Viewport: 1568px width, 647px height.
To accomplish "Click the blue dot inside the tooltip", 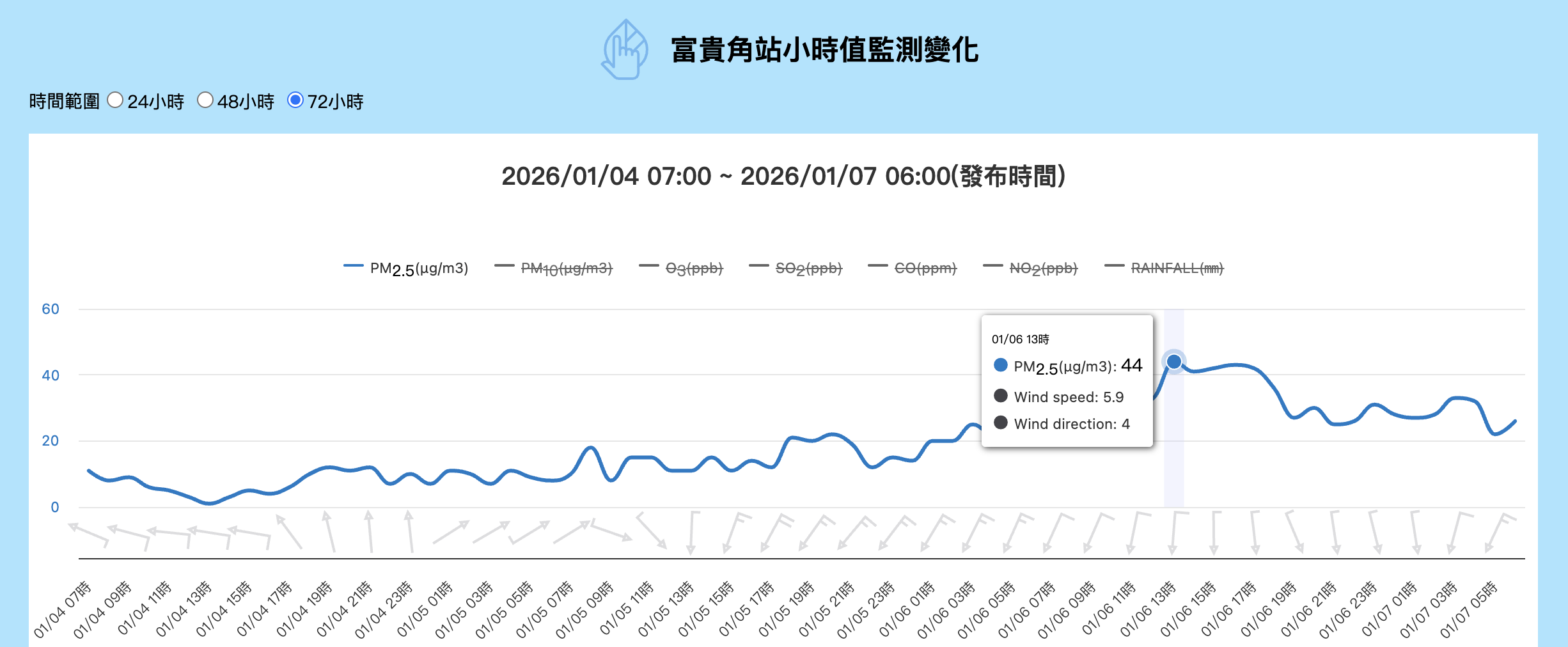I will [1000, 364].
